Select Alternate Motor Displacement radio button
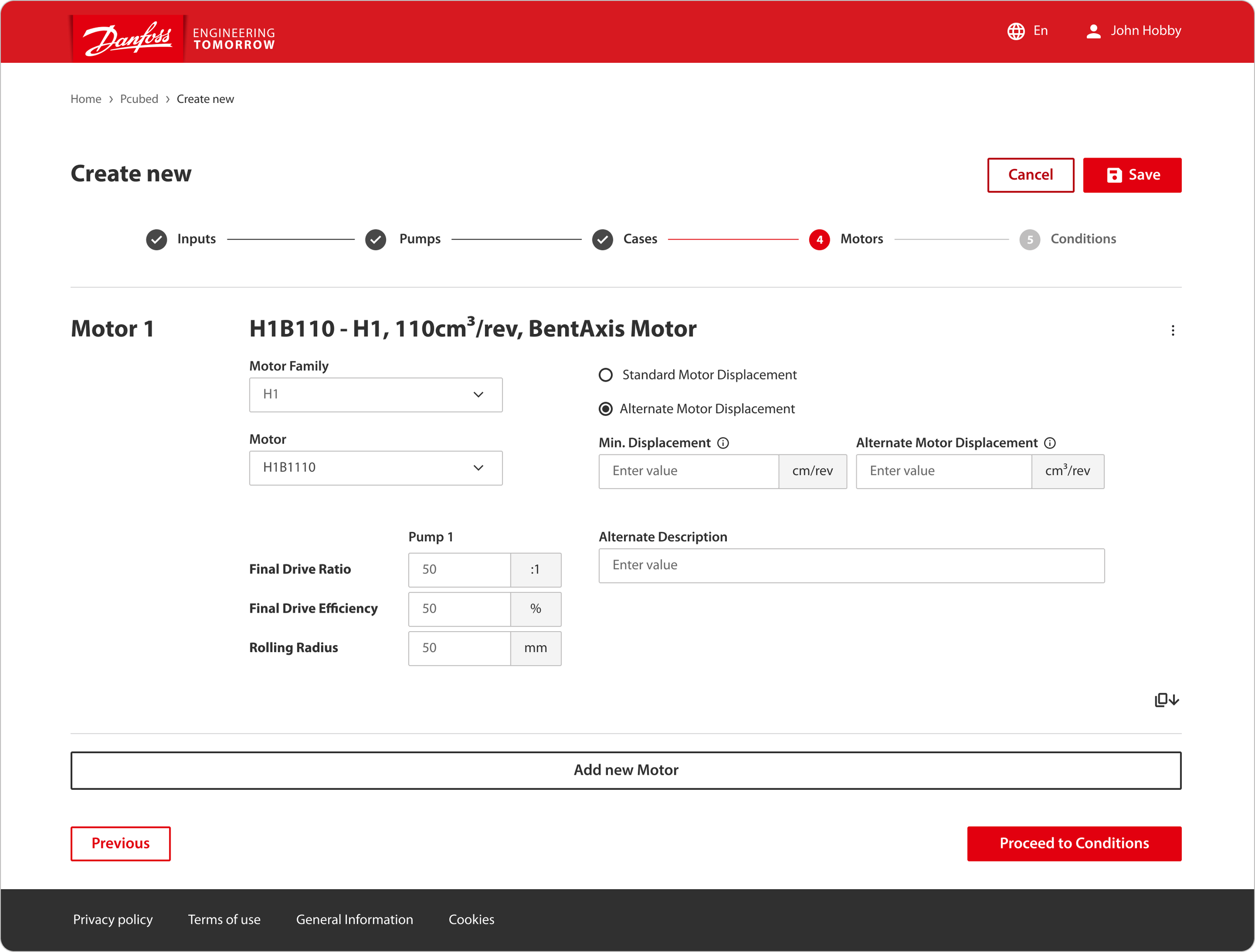The width and height of the screenshot is (1255, 952). (606, 409)
